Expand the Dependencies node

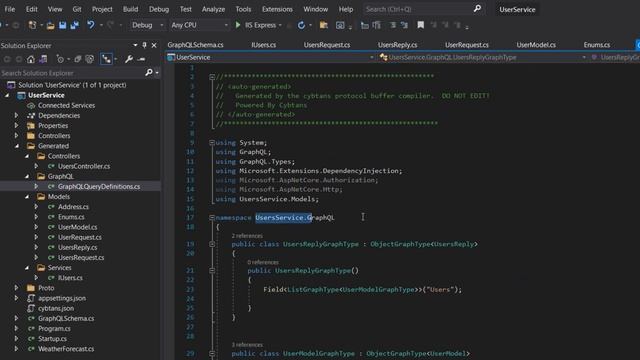click(16, 116)
